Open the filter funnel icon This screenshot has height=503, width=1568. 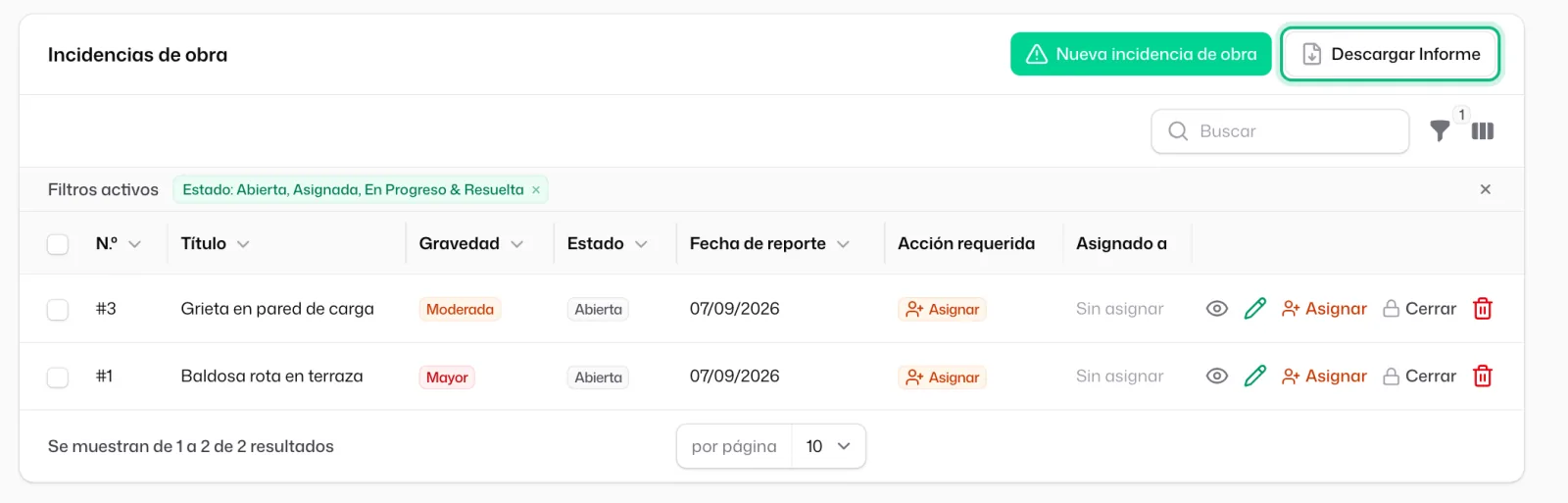pos(1440,130)
